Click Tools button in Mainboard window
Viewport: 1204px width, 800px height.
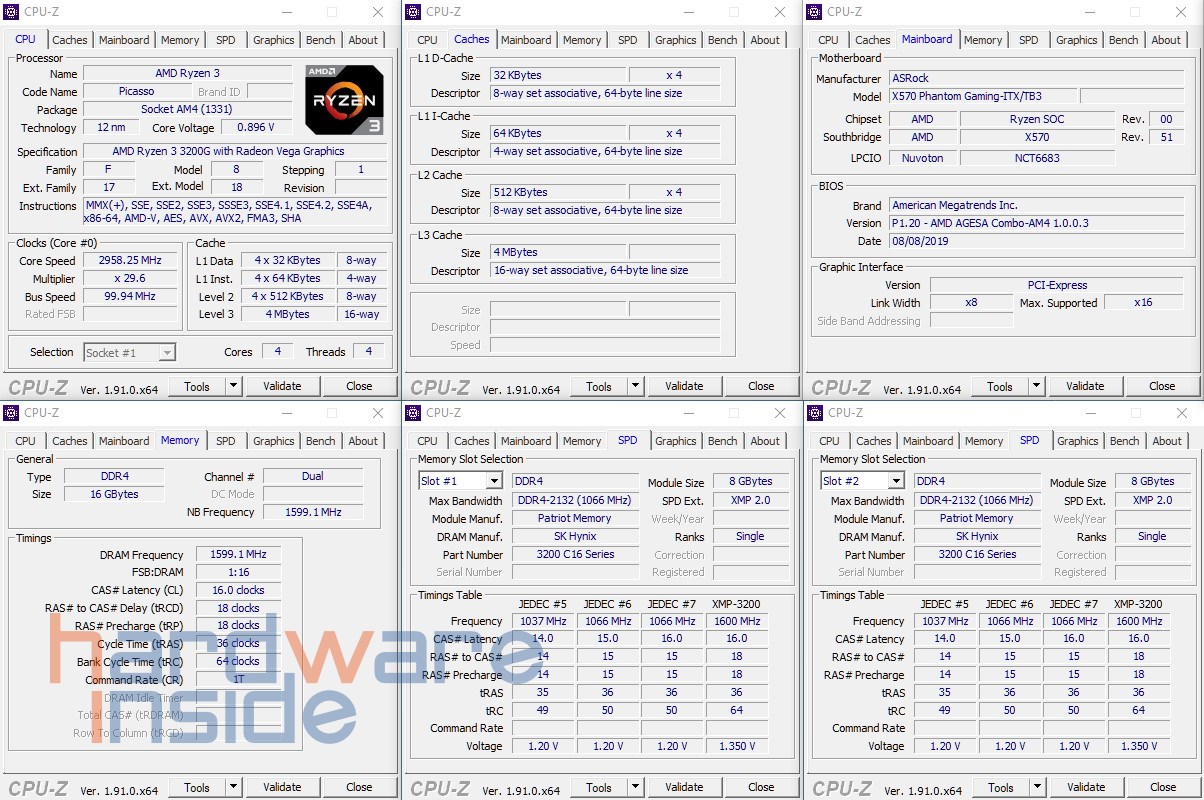[x=1000, y=386]
